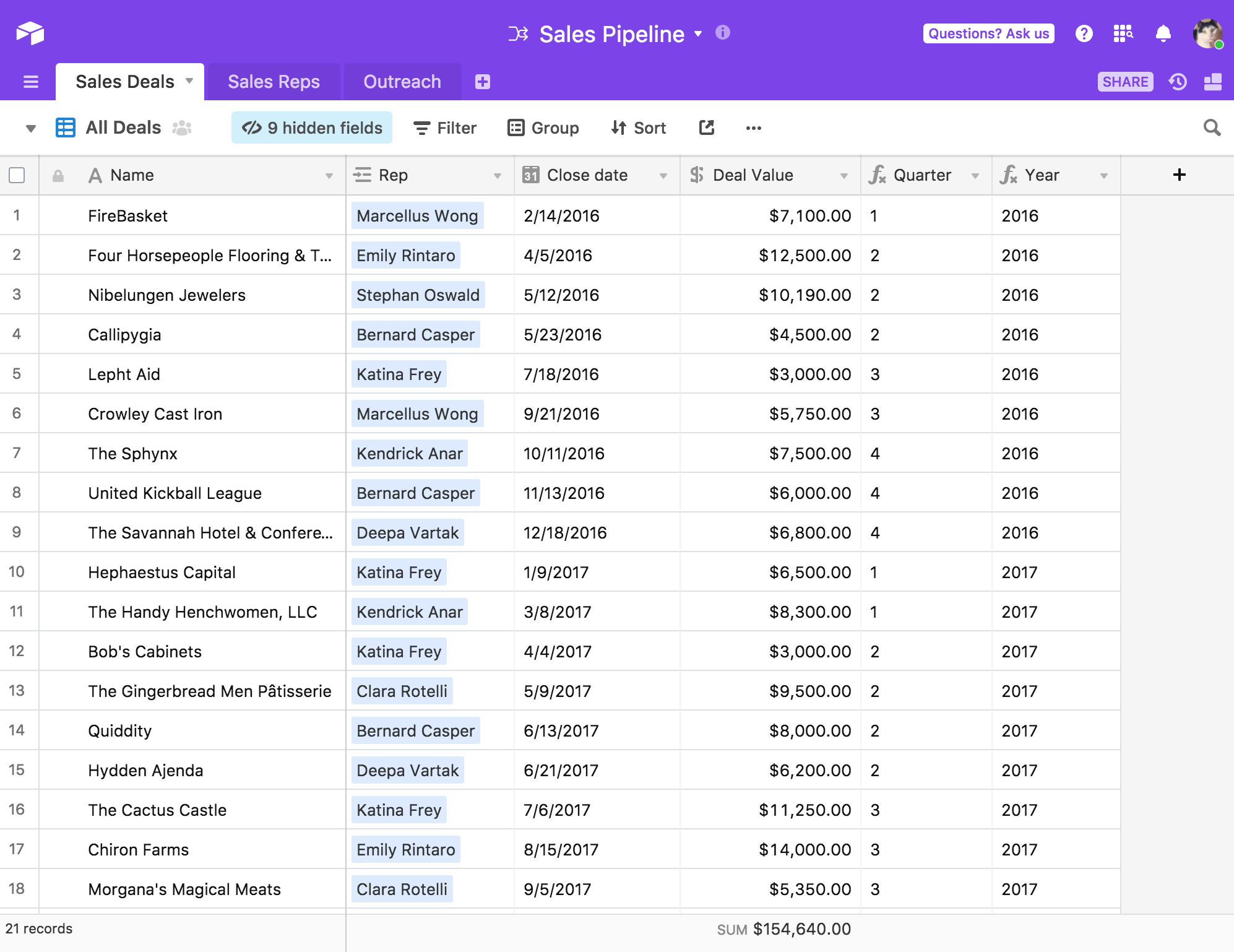Open Year column dropdown arrow

click(1104, 176)
